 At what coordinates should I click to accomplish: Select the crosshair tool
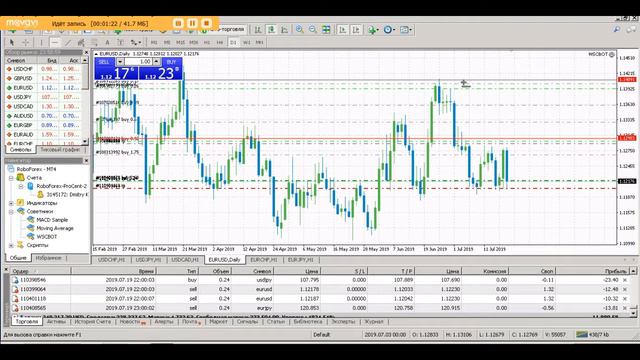tap(25, 42)
